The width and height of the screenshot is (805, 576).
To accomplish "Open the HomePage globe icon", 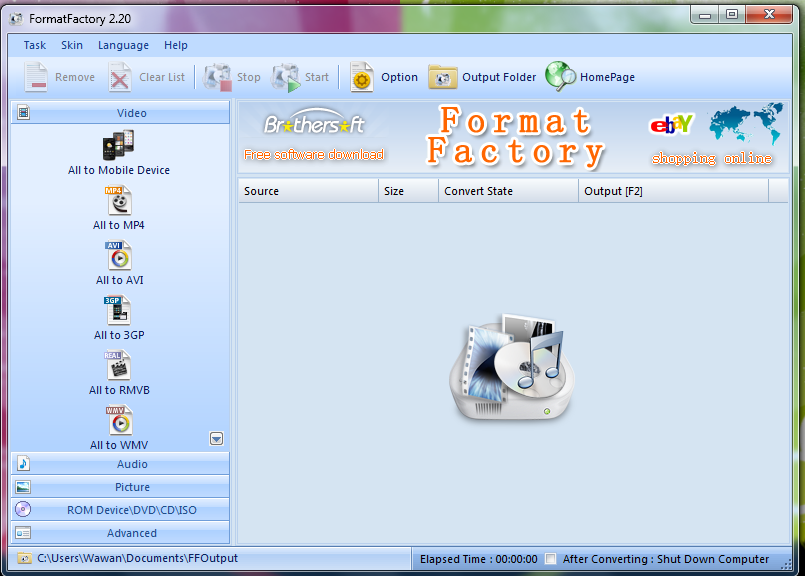I will [560, 76].
